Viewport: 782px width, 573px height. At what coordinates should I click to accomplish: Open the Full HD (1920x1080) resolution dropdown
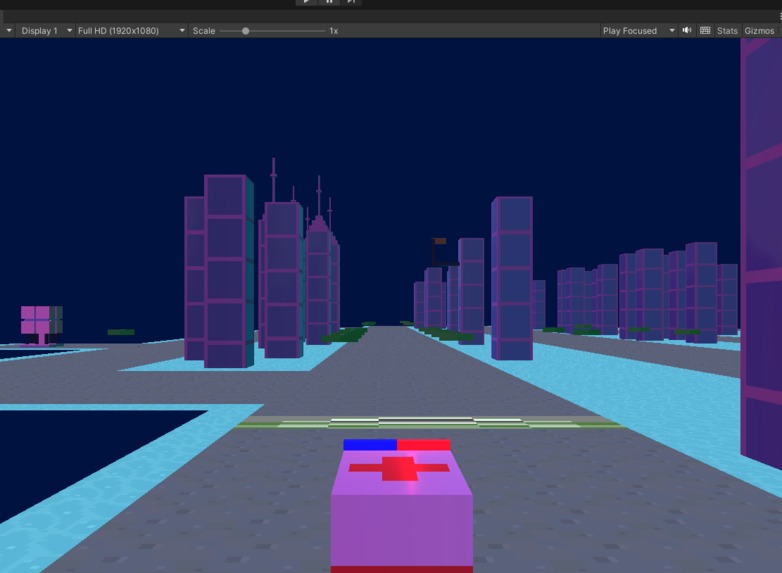131,30
